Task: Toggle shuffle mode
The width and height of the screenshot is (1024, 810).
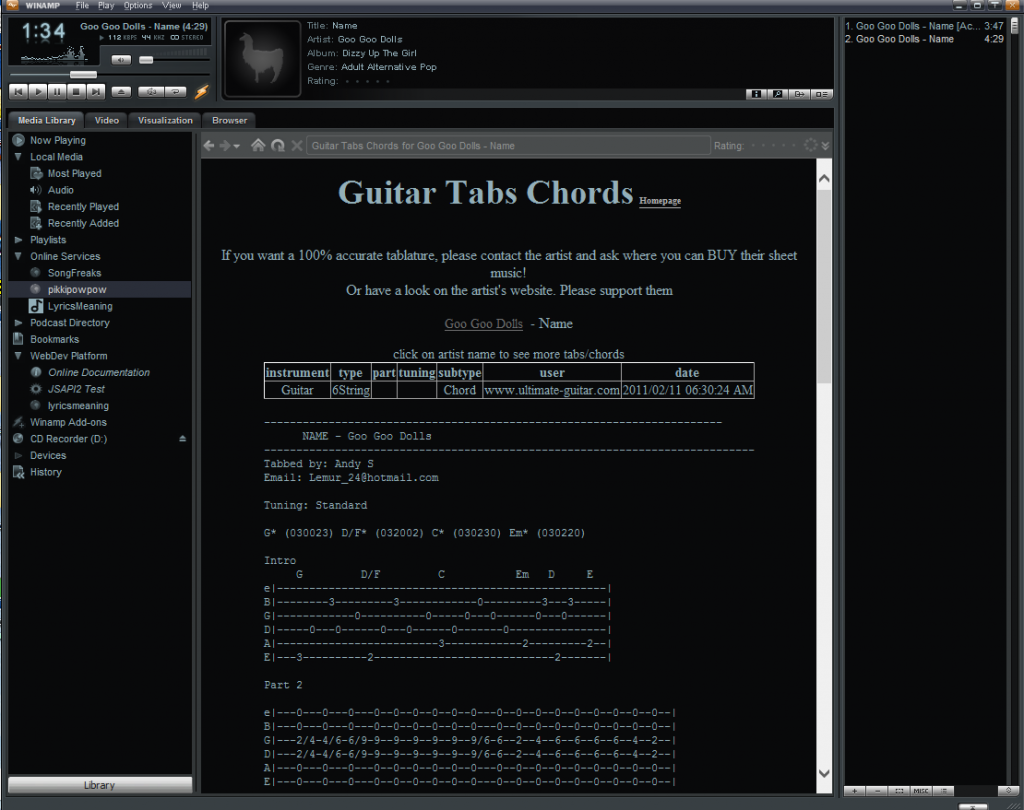Action: pos(151,91)
